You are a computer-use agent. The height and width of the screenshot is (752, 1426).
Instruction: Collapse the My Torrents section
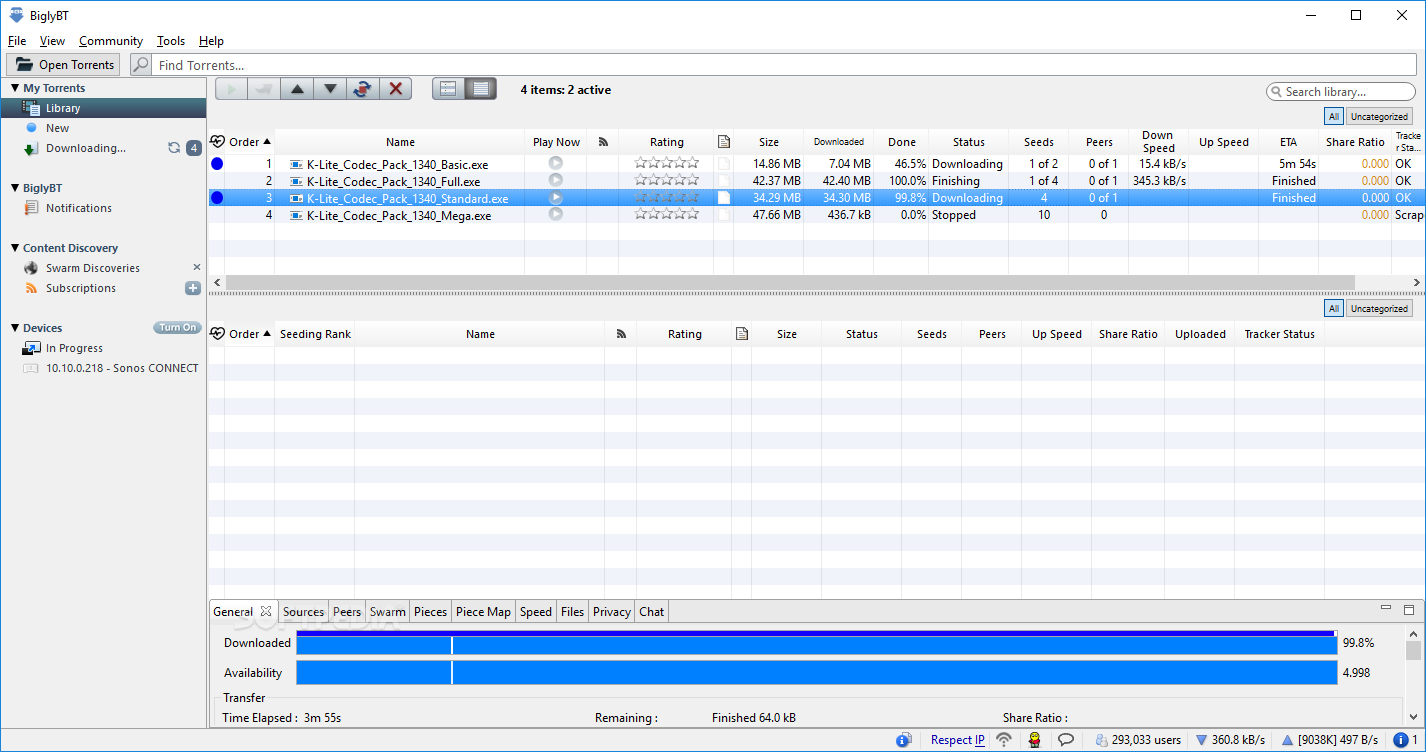15,88
